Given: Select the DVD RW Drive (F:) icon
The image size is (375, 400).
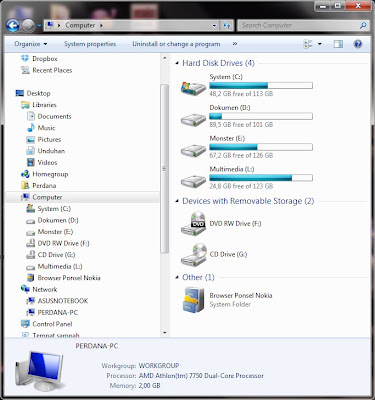Looking at the screenshot, I should click(193, 224).
